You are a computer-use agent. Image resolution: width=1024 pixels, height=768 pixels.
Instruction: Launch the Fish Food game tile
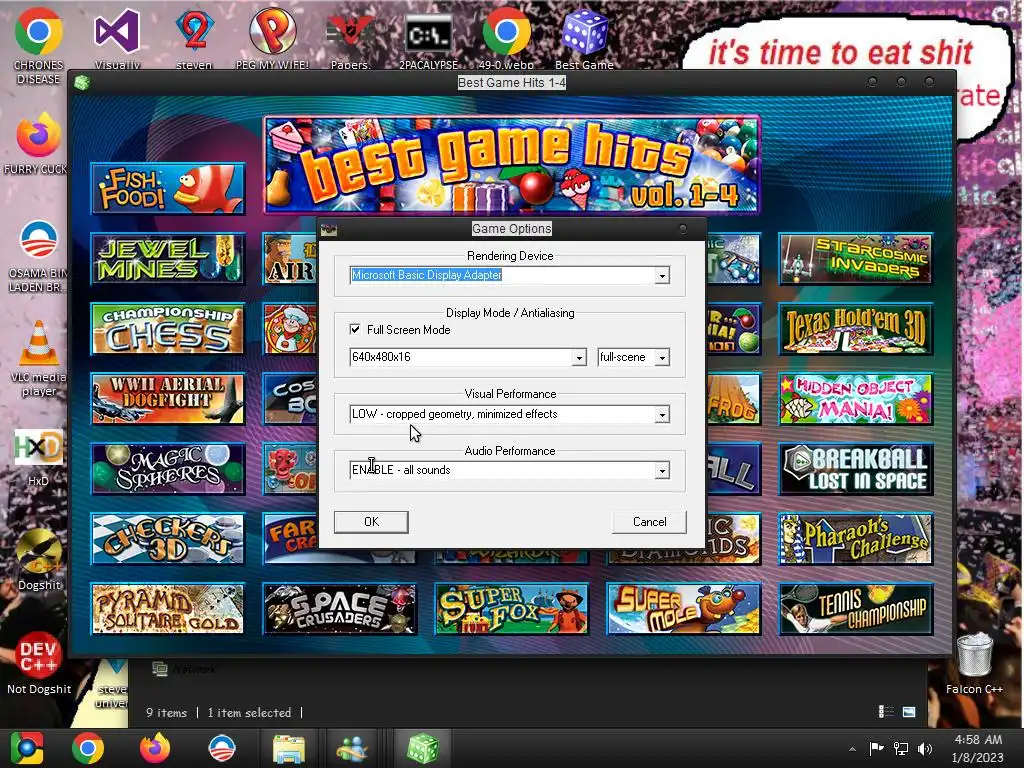point(168,189)
